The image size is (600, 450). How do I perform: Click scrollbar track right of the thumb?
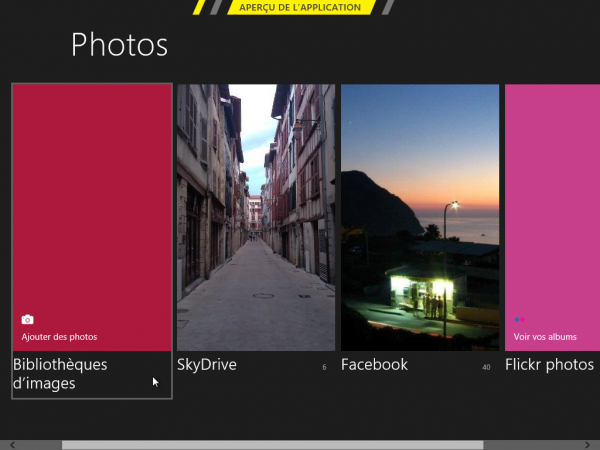click(530, 444)
